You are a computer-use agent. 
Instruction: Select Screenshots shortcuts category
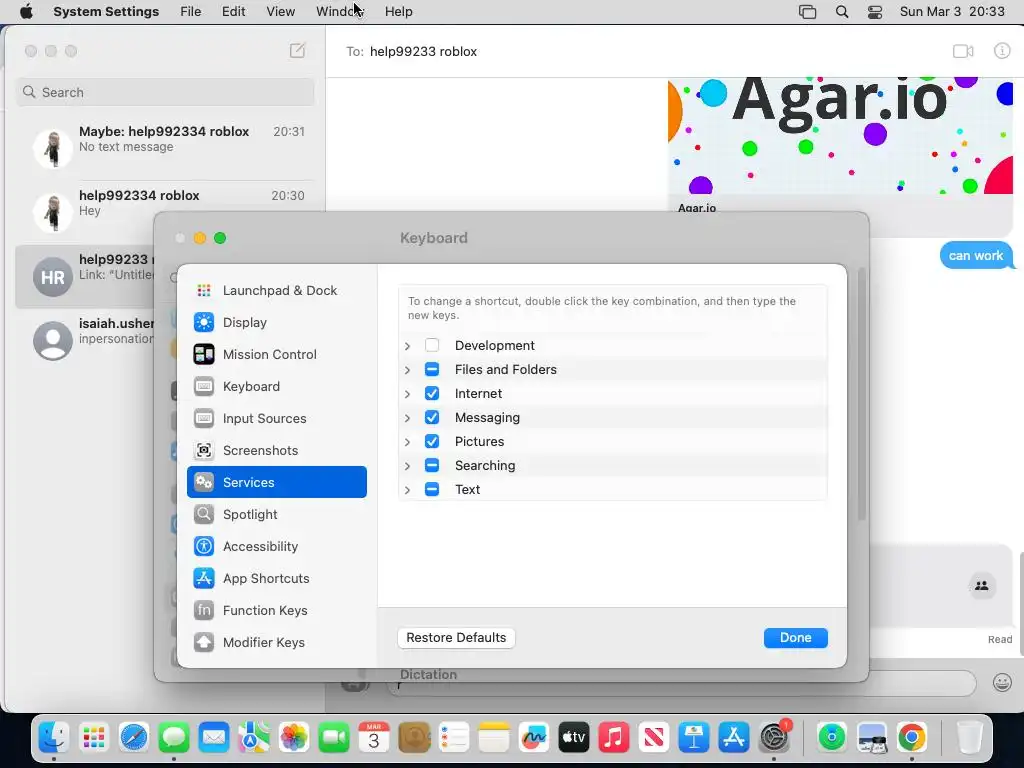(x=277, y=451)
